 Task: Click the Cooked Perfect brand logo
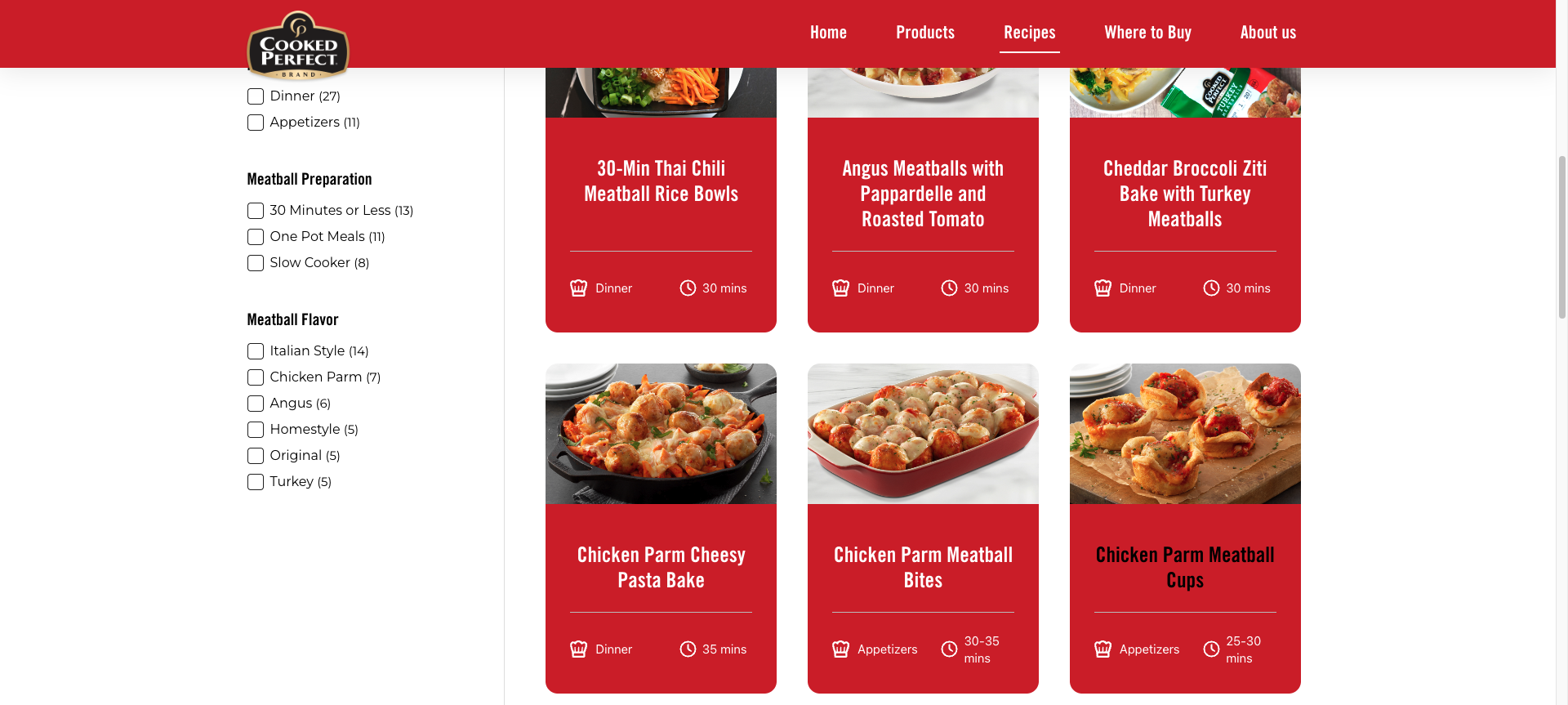click(x=298, y=46)
